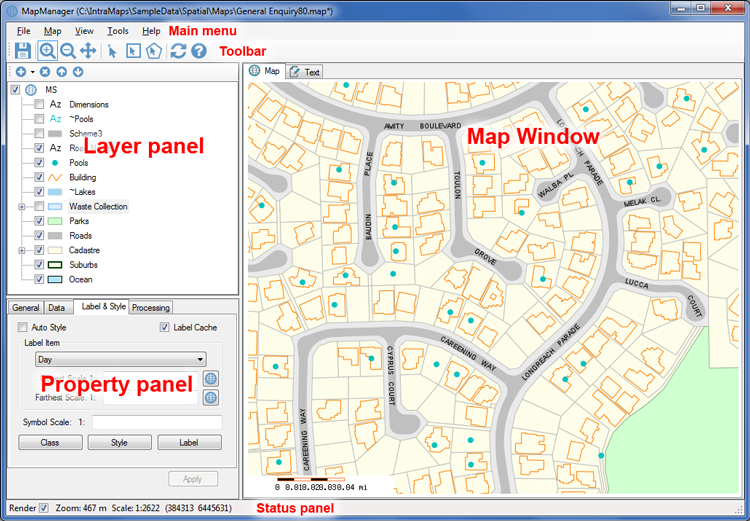Open the Map menu
Image resolution: width=750 pixels, height=521 pixels.
pyautogui.click(x=53, y=31)
